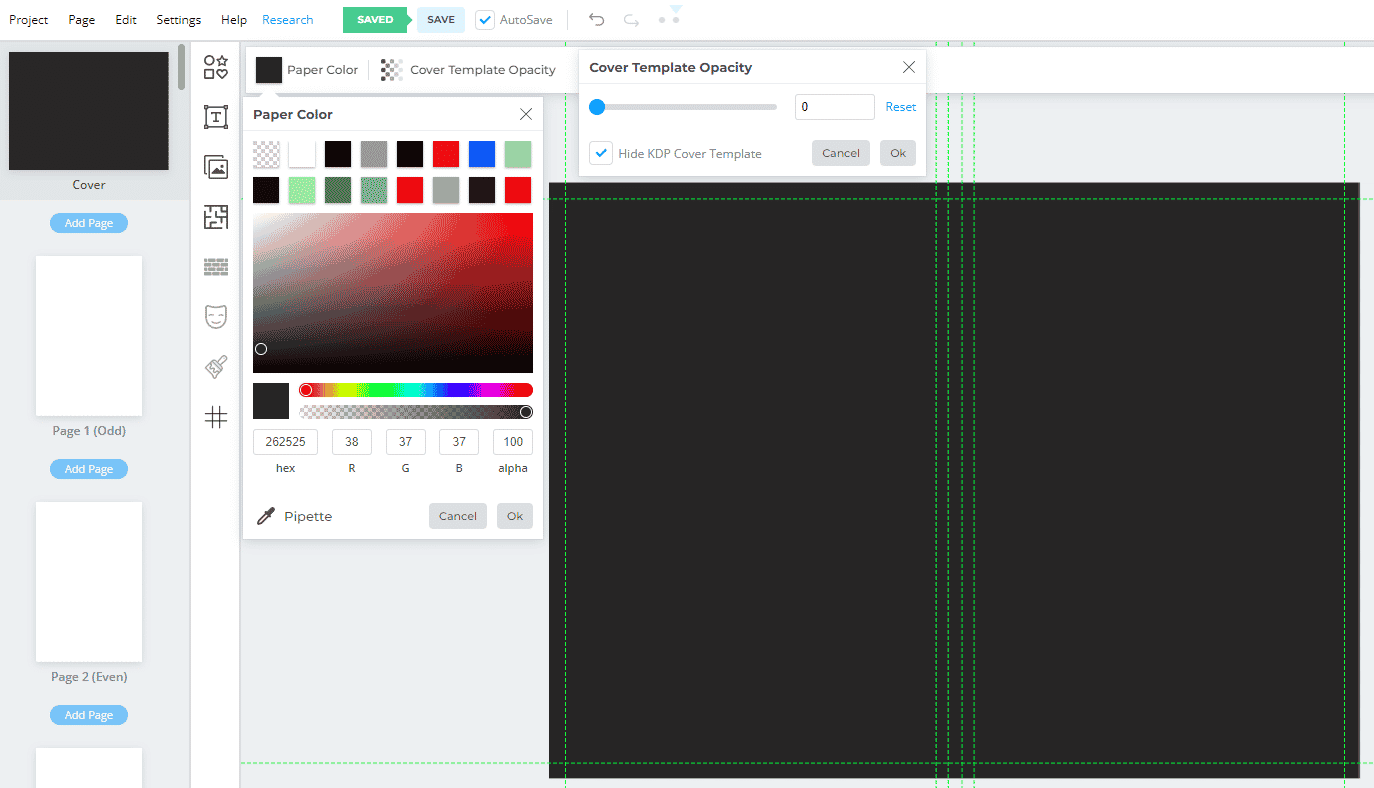Viewport: 1374px width, 788px height.
Task: Open the shapes and elements tool
Action: [x=216, y=67]
